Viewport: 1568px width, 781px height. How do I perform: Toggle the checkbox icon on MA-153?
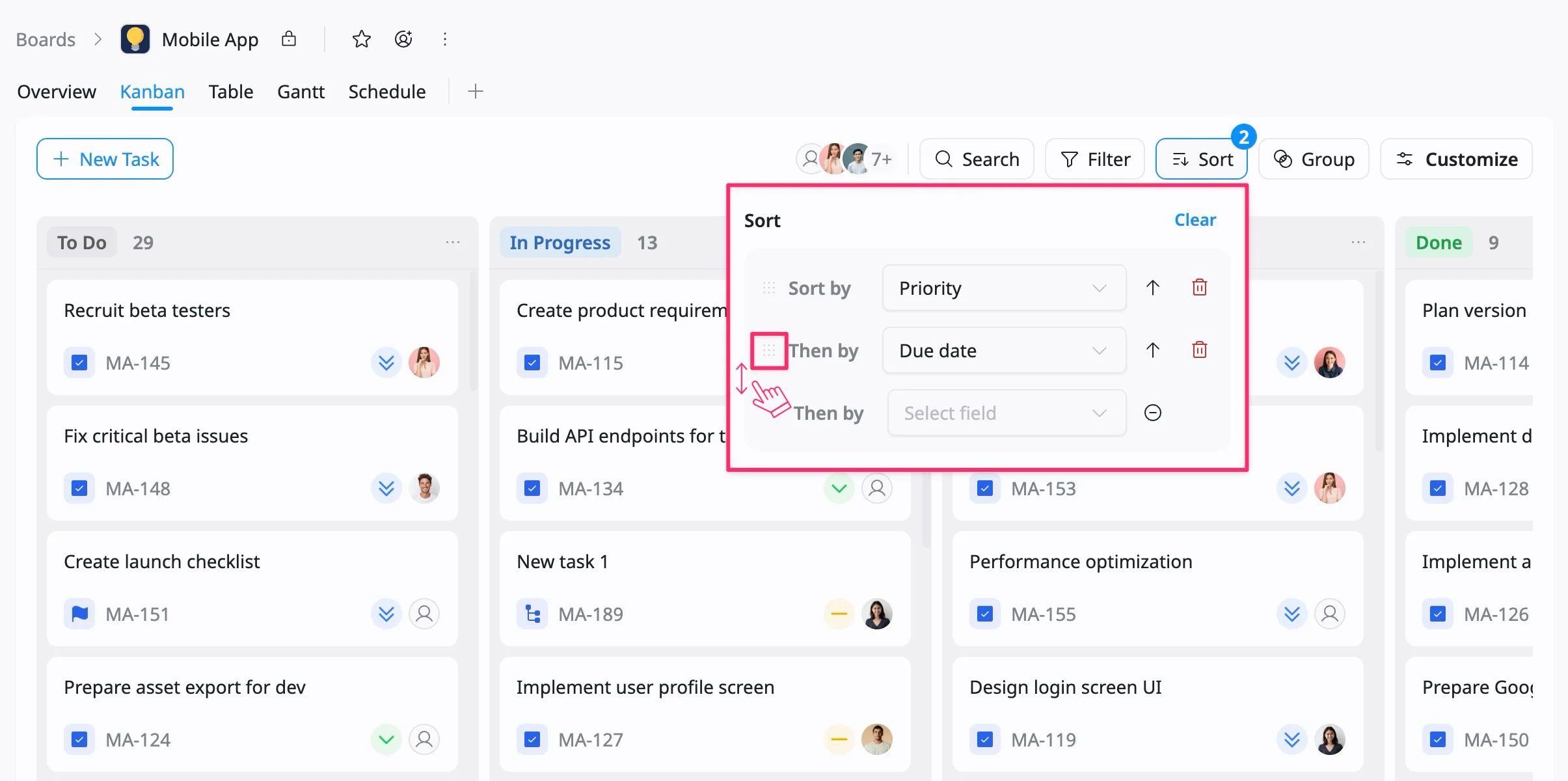985,487
